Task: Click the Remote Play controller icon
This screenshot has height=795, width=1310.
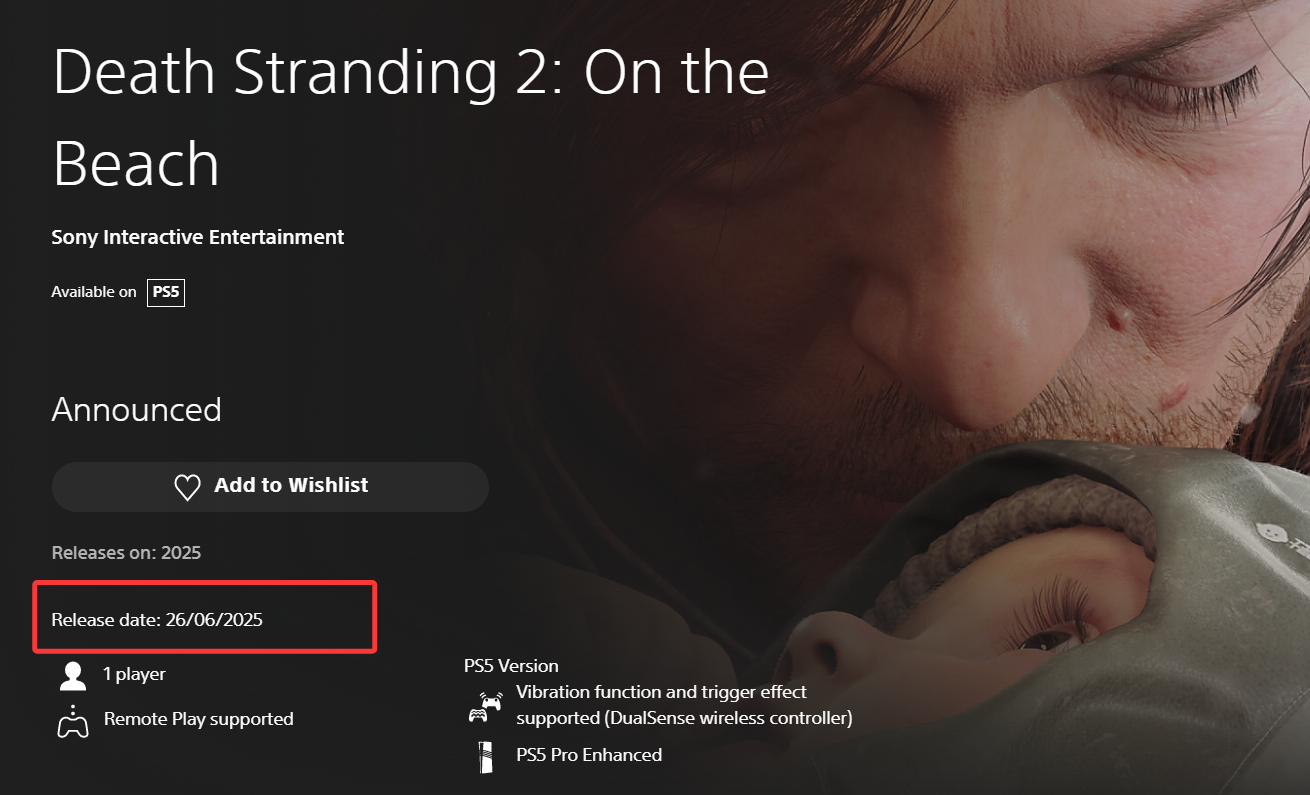Action: pyautogui.click(x=72, y=721)
